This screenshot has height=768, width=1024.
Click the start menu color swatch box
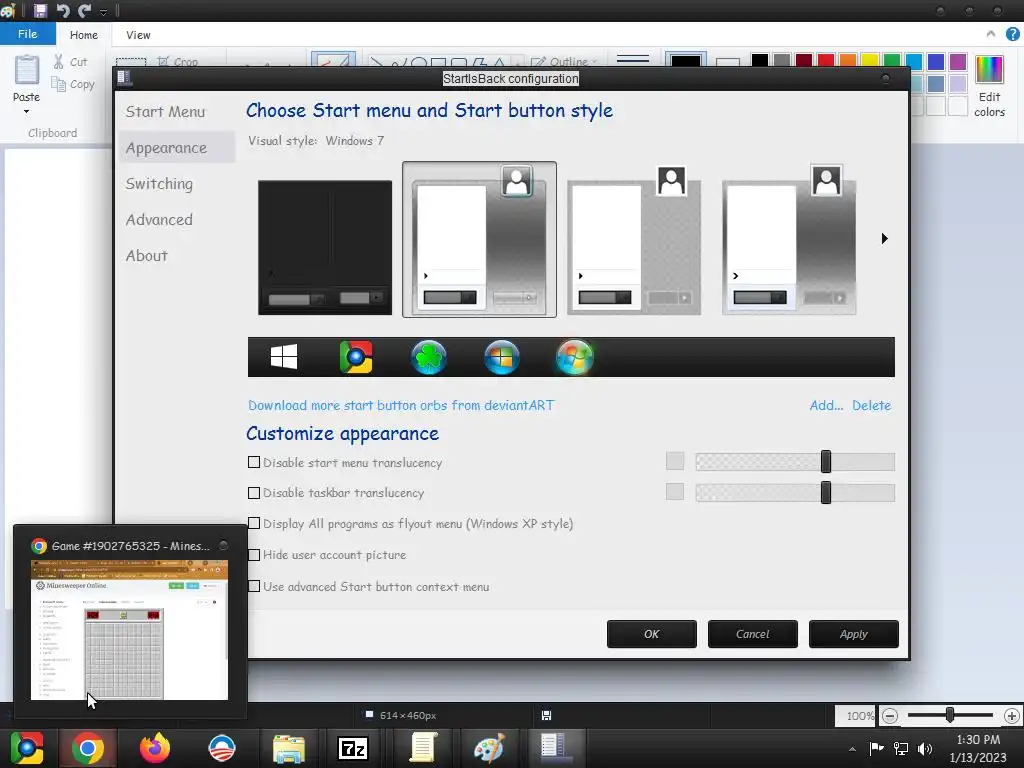click(675, 461)
